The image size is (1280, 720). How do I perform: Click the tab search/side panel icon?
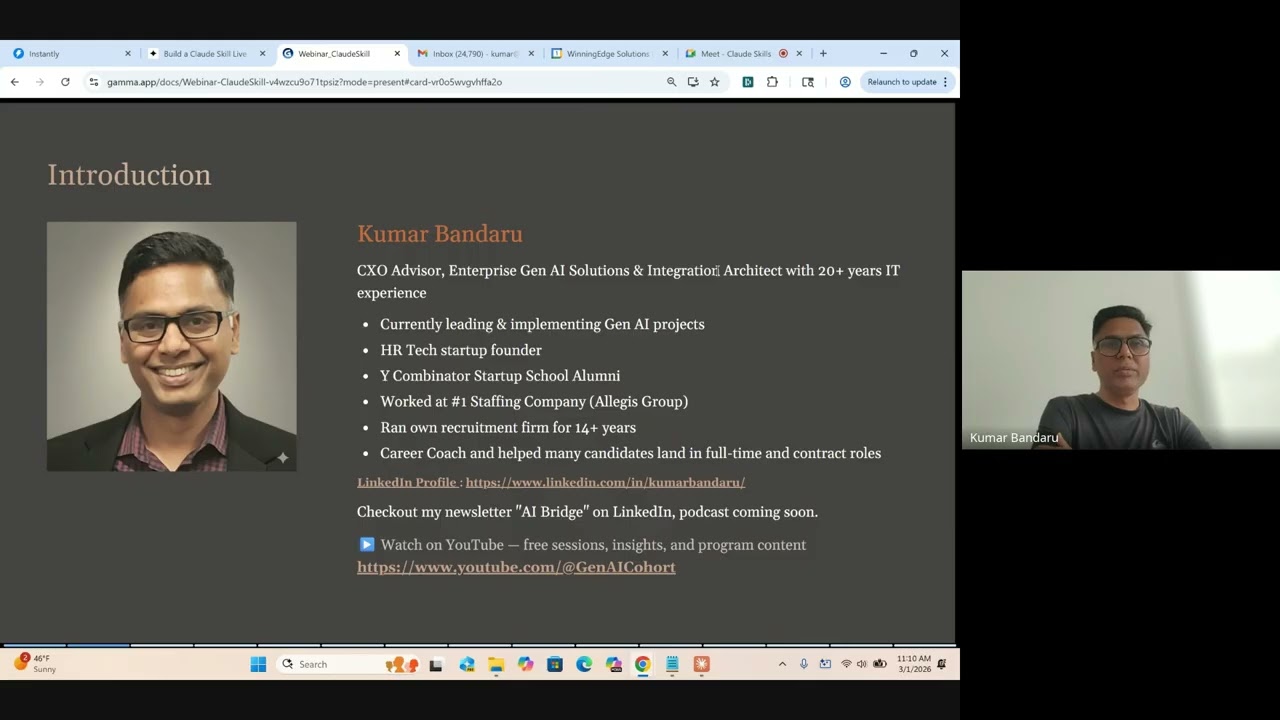pyautogui.click(x=808, y=82)
